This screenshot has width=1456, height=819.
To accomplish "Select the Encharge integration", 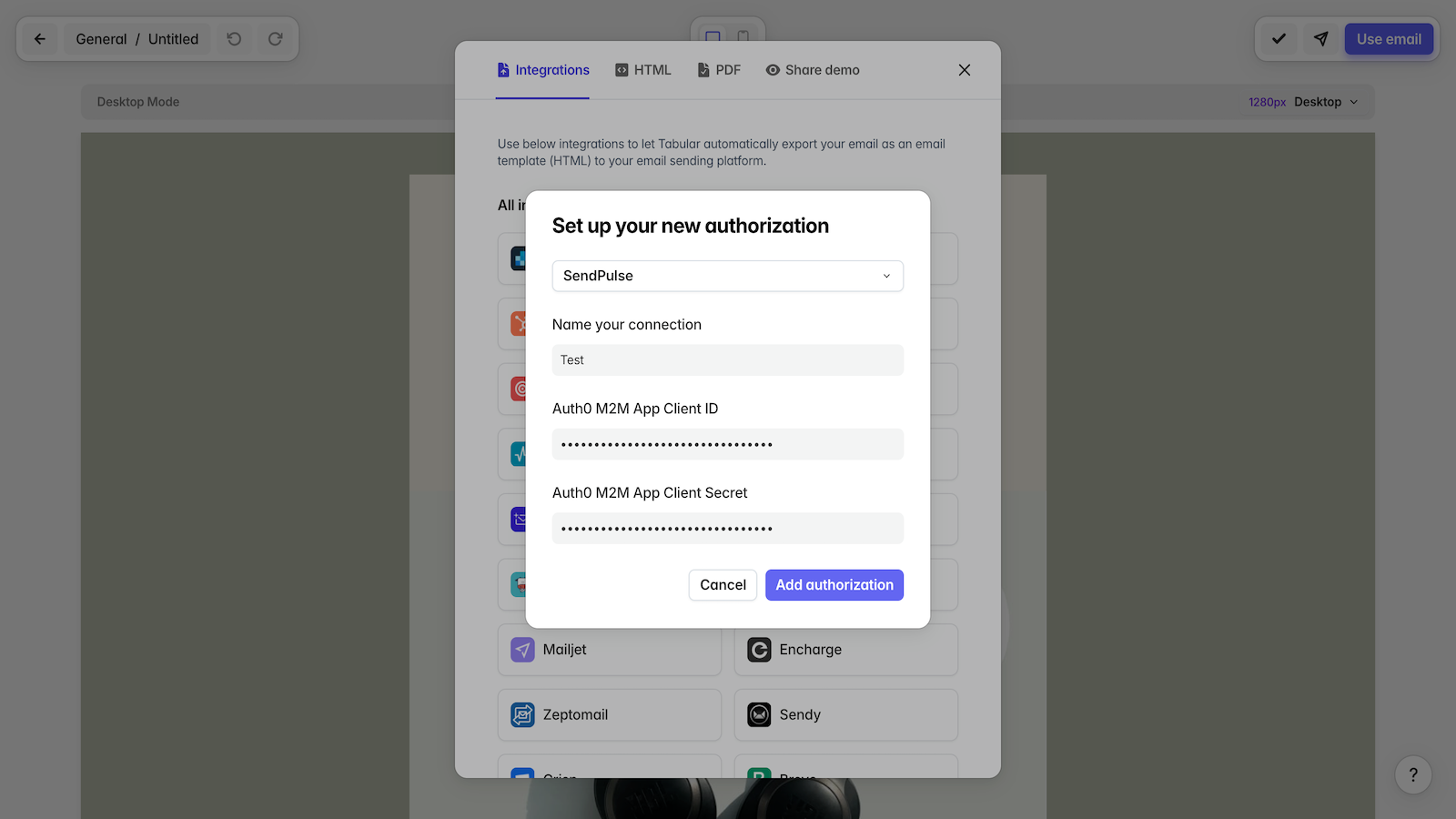I will coord(845,650).
